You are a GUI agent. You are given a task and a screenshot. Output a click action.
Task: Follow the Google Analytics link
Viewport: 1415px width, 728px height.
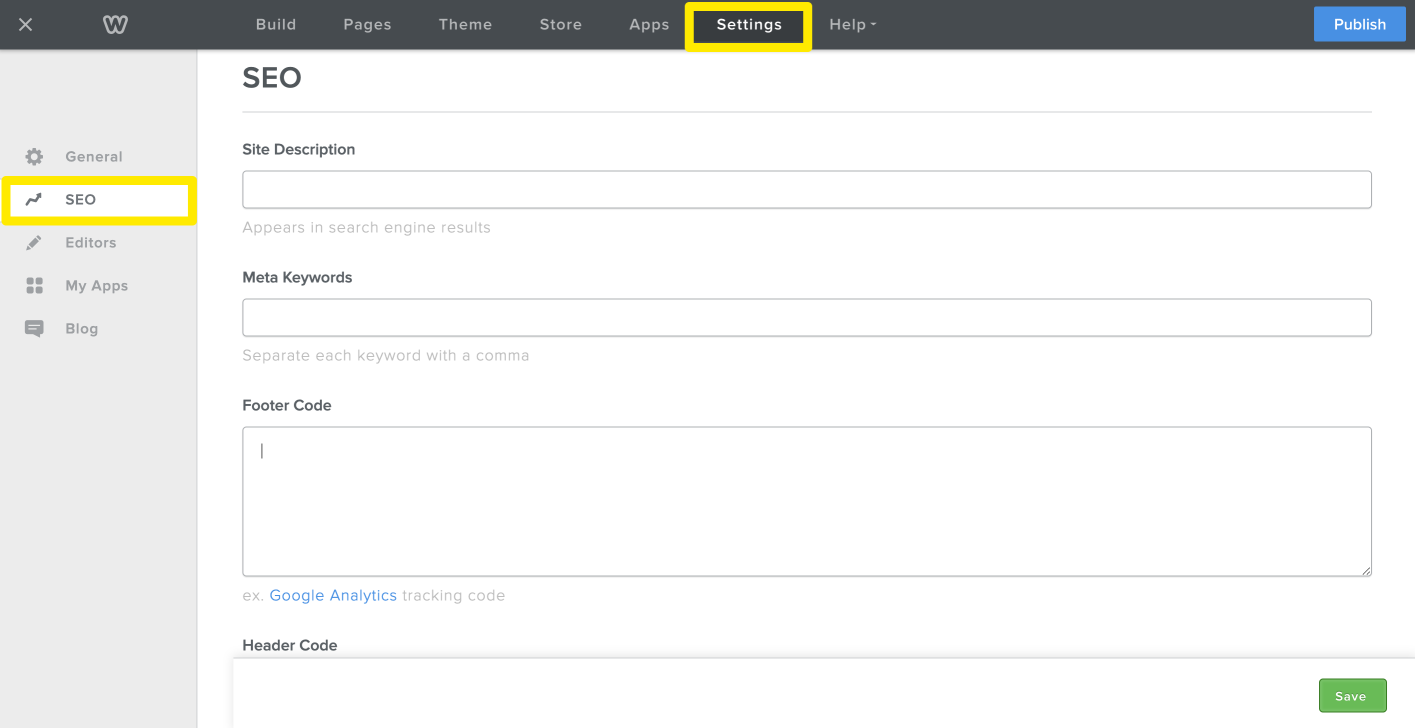333,596
